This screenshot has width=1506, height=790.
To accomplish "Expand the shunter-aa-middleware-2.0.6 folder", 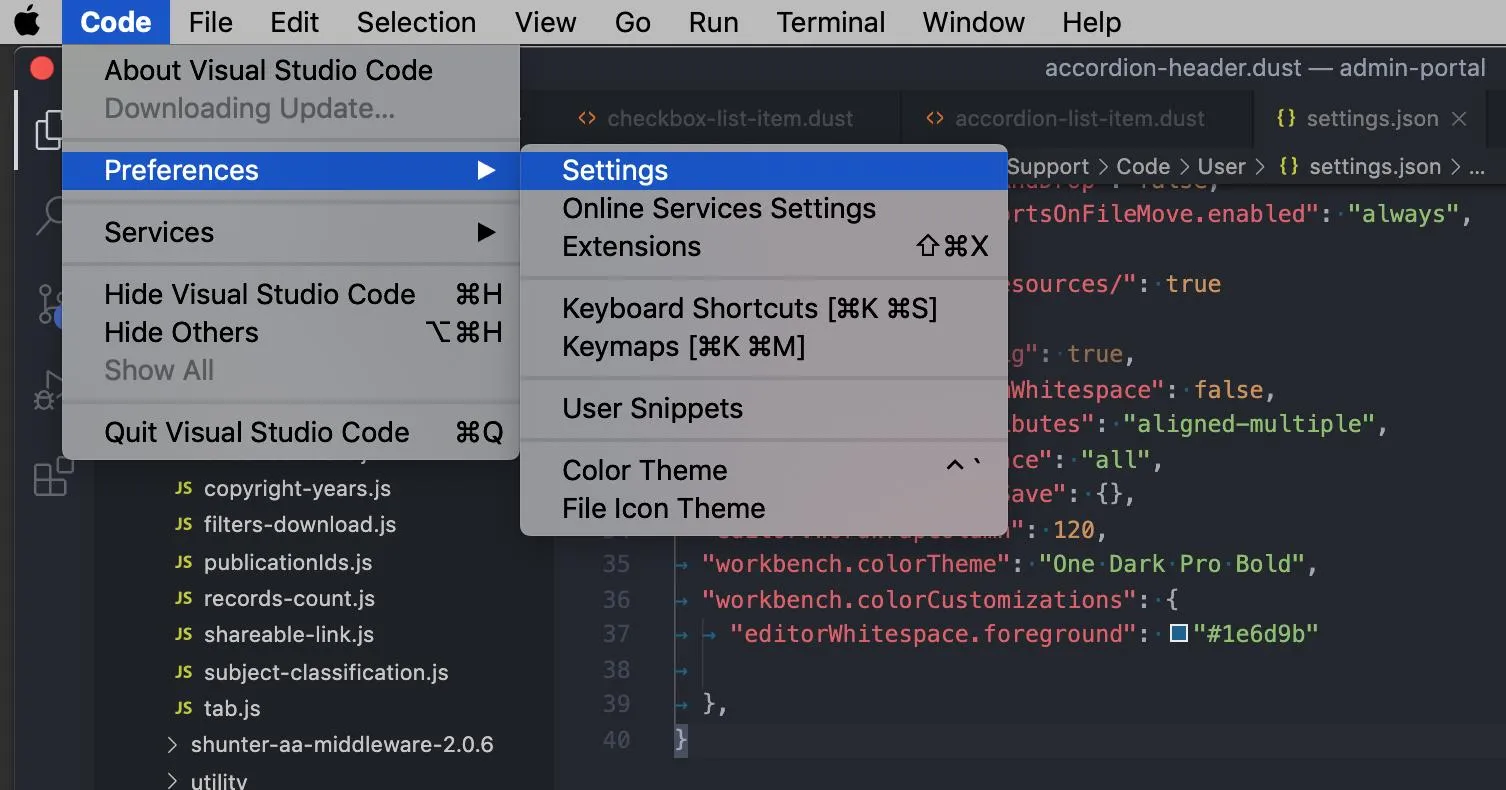I will tap(173, 745).
